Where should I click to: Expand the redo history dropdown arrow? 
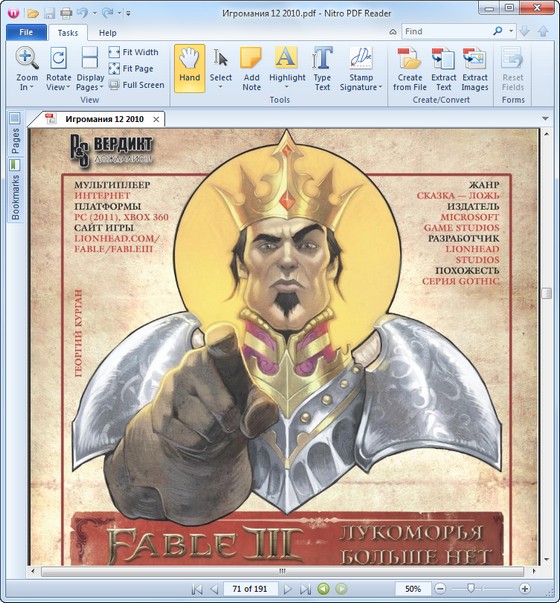point(120,13)
